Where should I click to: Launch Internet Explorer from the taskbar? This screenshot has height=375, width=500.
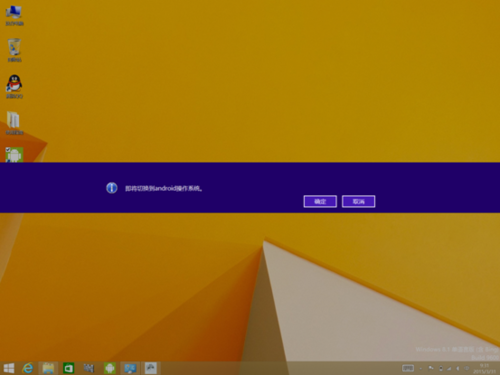[28, 368]
